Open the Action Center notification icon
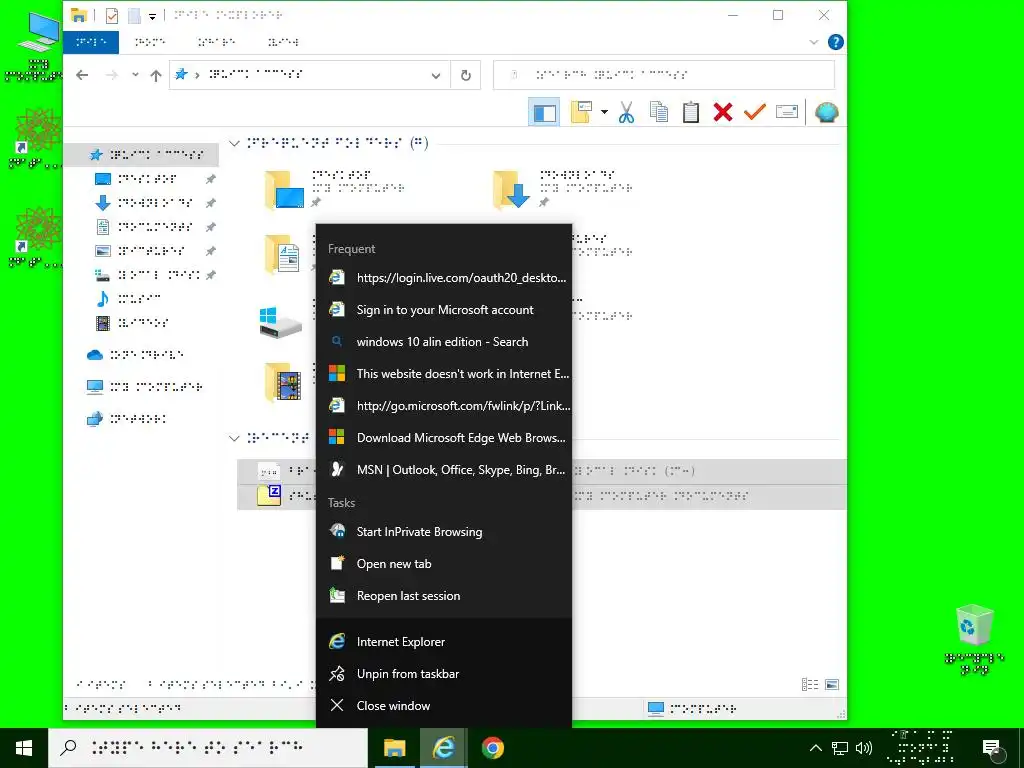1024x768 pixels. (991, 748)
